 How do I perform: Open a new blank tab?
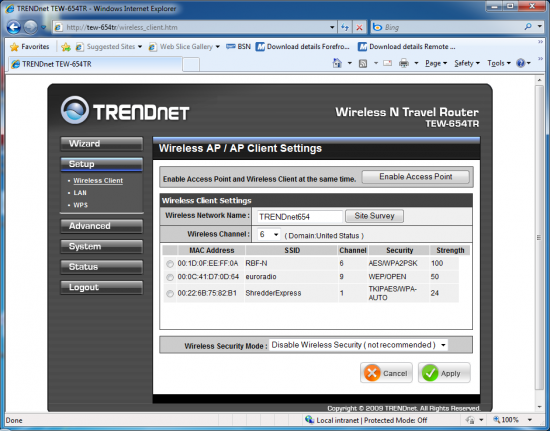191,65
